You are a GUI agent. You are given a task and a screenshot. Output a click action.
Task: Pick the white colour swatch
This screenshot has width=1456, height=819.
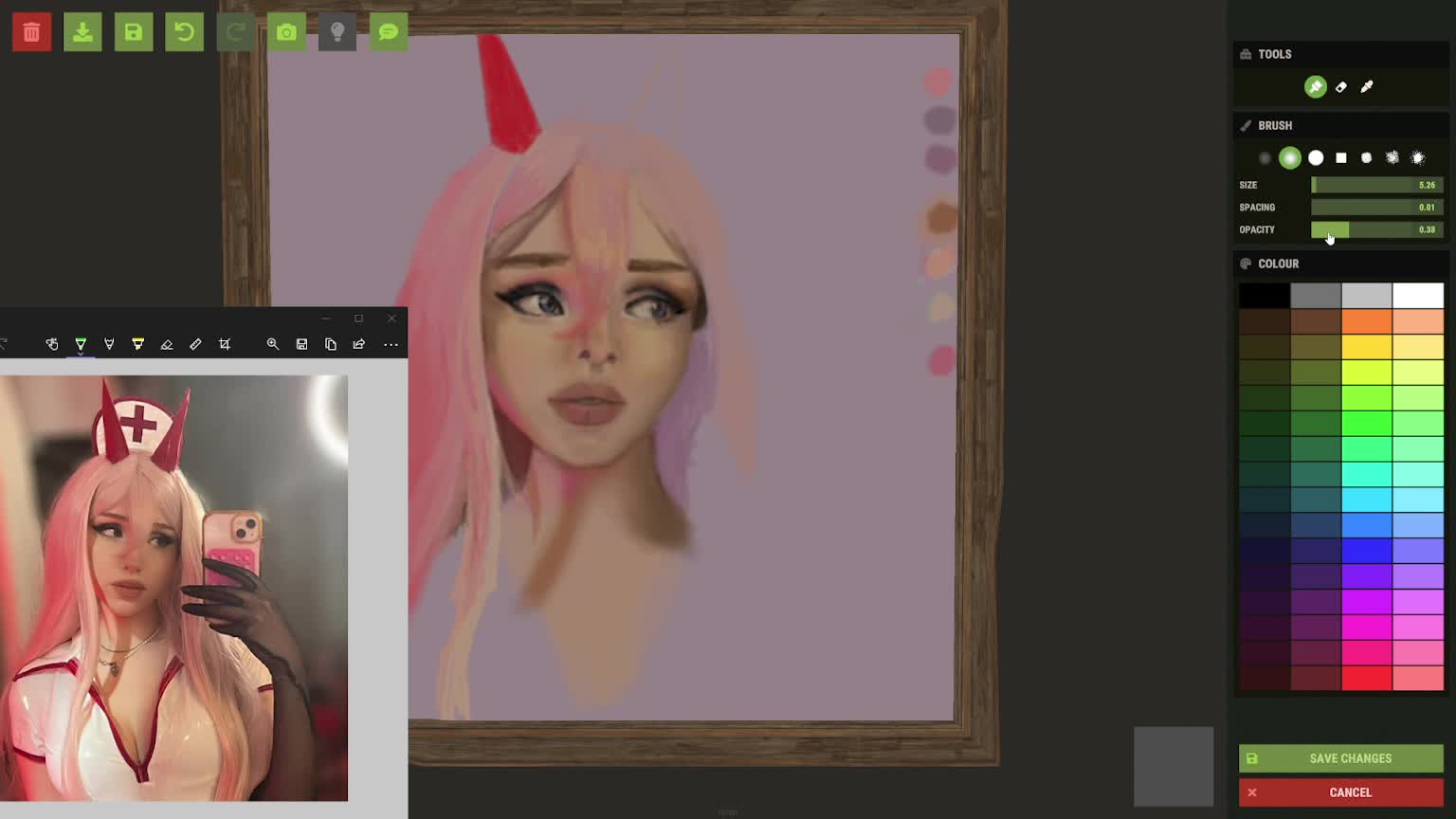pos(1418,295)
